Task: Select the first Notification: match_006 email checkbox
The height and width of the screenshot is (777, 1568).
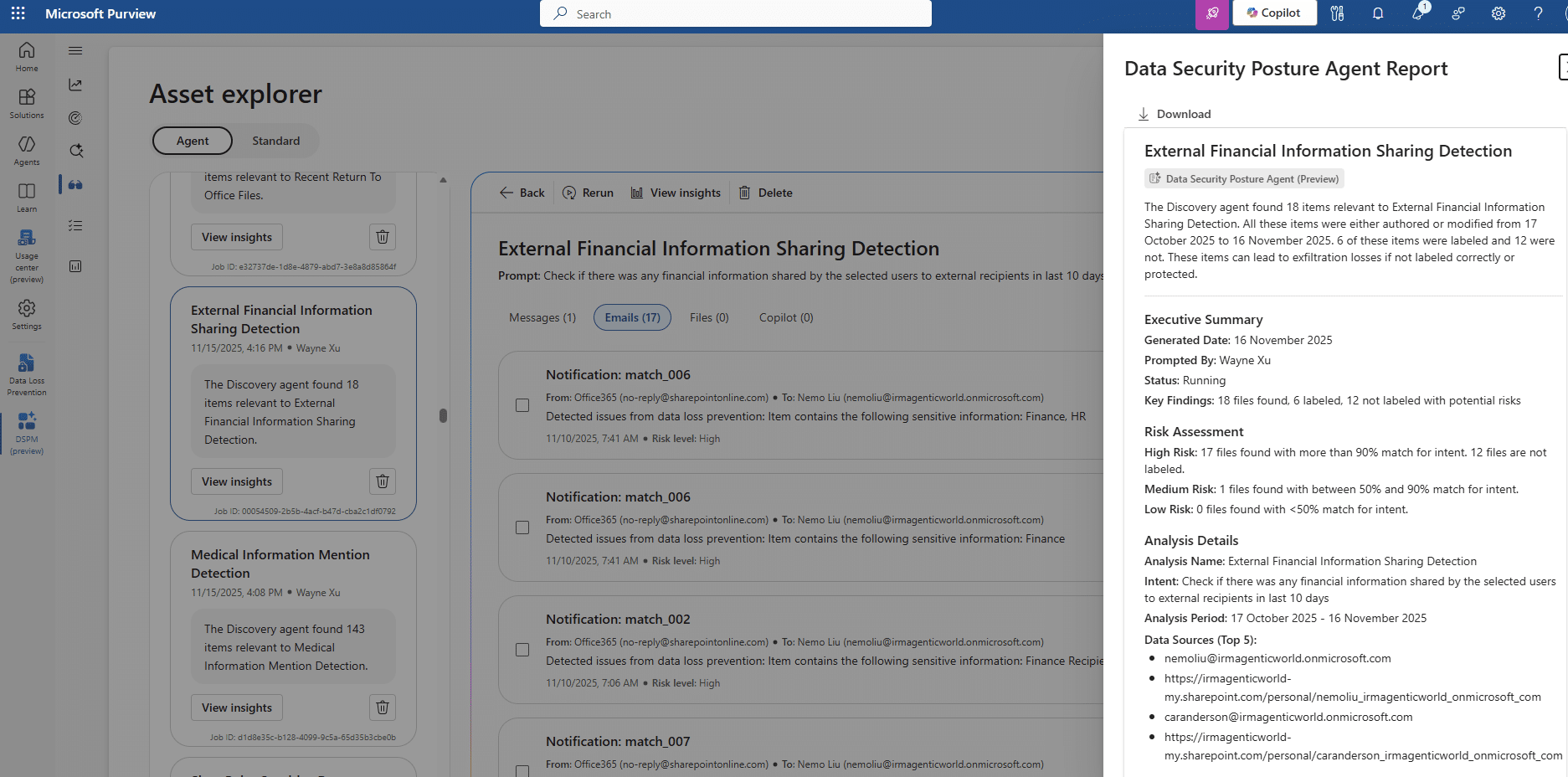Action: click(522, 405)
